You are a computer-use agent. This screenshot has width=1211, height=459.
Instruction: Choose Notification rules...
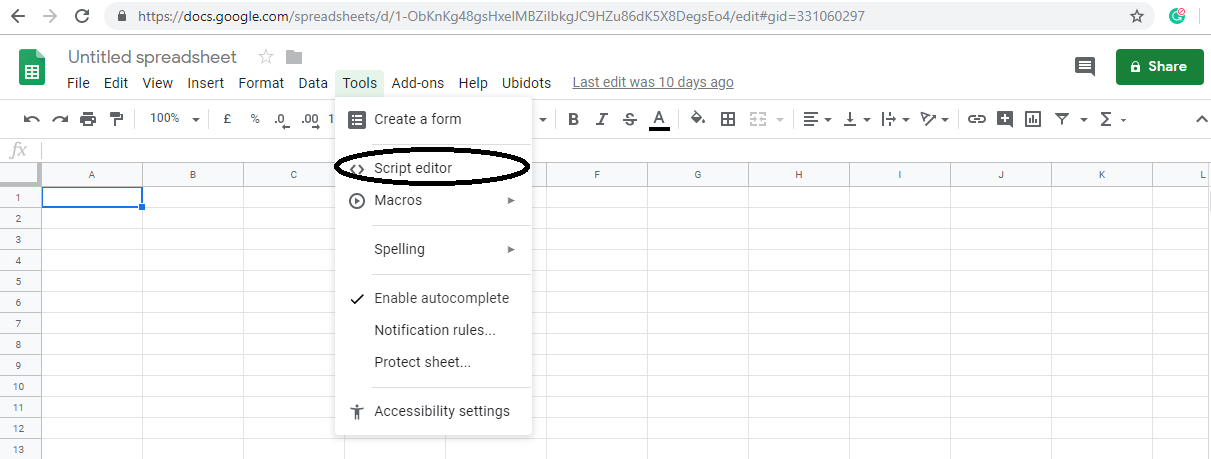tap(433, 330)
